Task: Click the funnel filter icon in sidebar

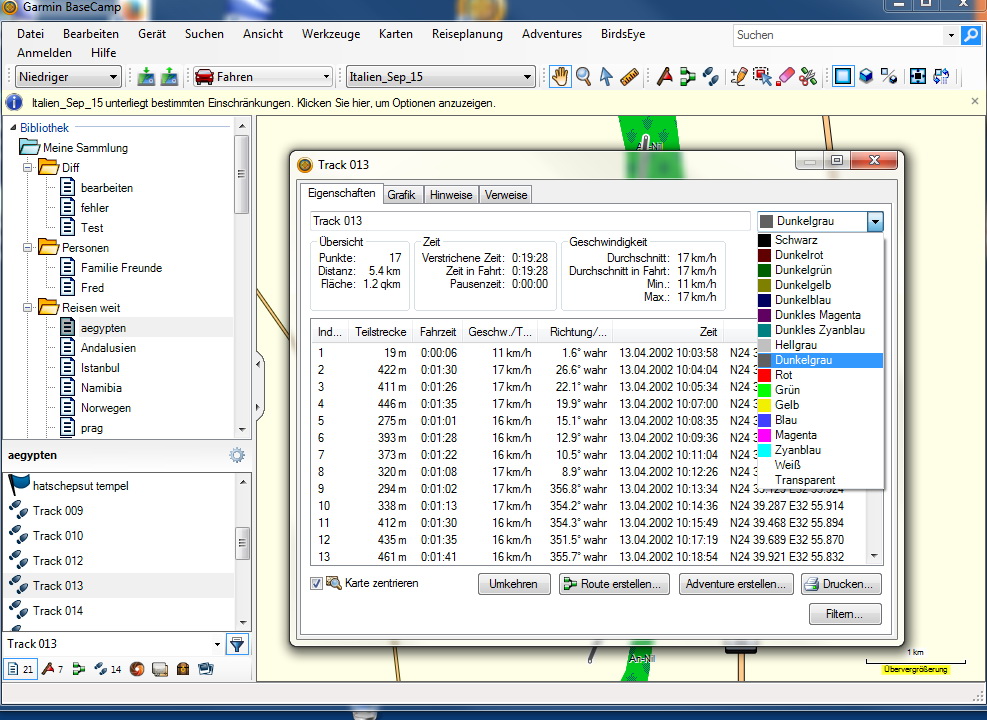Action: (237, 644)
